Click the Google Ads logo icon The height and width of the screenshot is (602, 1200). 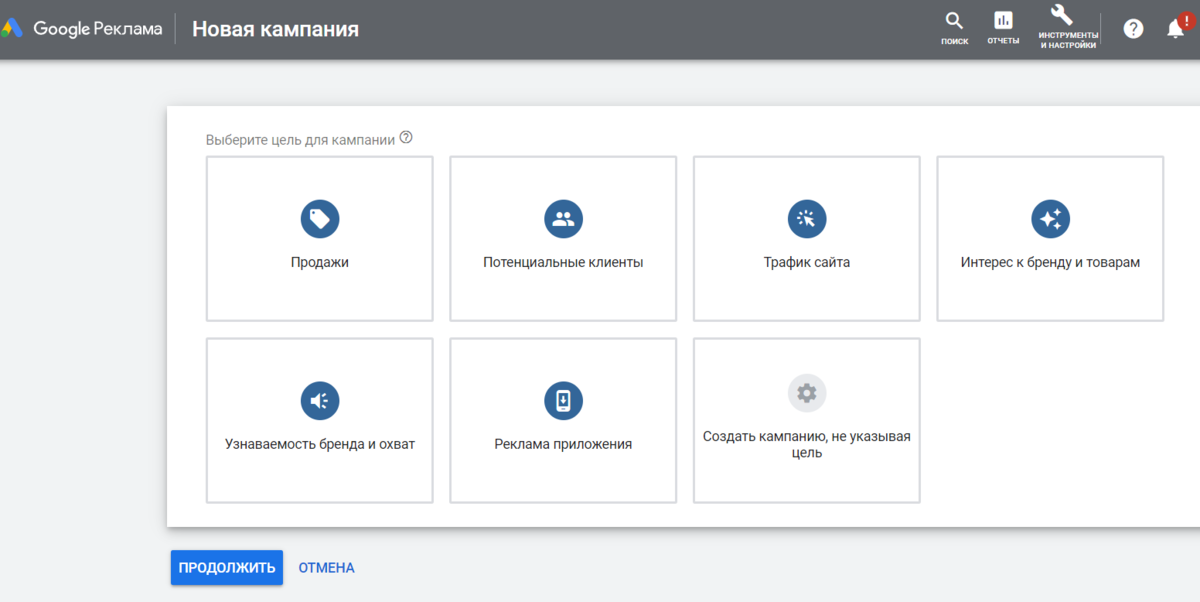(11, 29)
